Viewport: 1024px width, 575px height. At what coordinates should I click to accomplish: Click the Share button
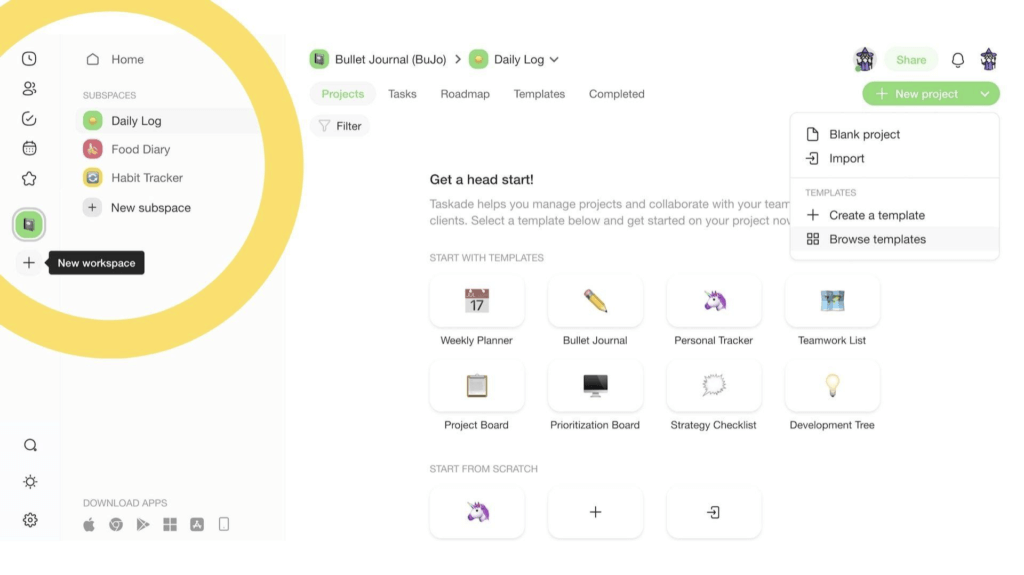(x=911, y=60)
